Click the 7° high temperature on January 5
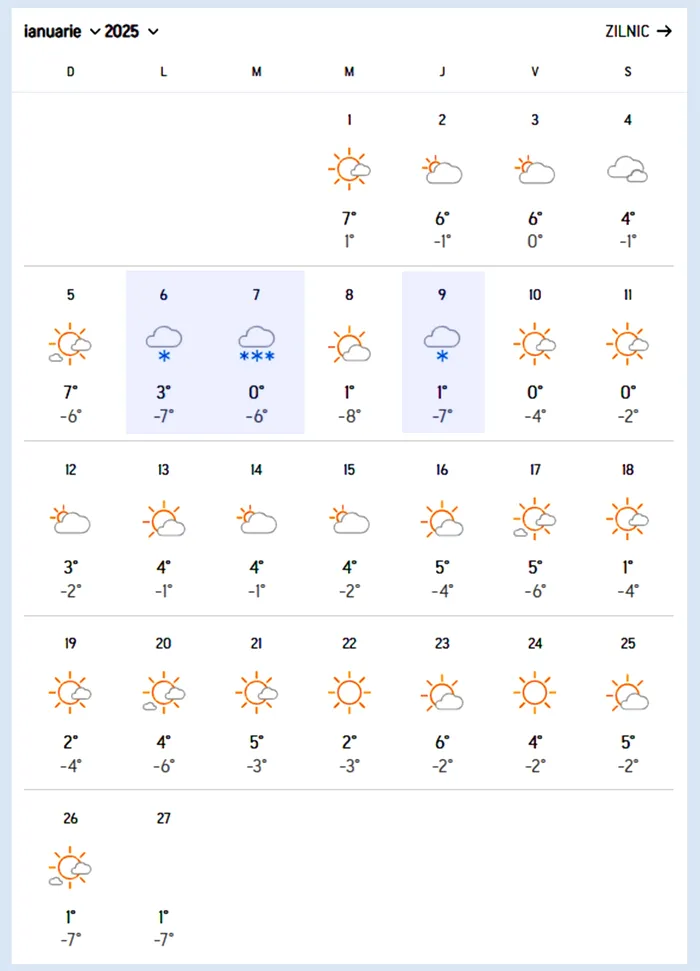Viewport: 700px width, 971px height. pyautogui.click(x=71, y=393)
